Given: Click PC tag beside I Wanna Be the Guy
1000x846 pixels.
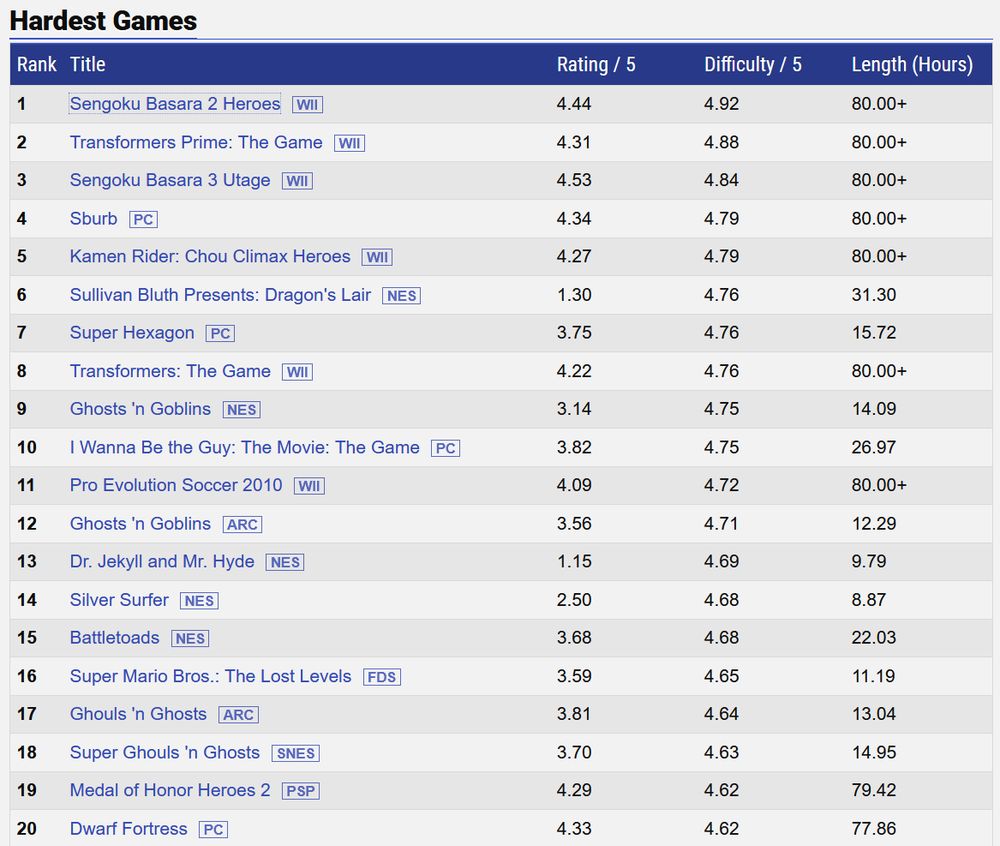Looking at the screenshot, I should [446, 448].
